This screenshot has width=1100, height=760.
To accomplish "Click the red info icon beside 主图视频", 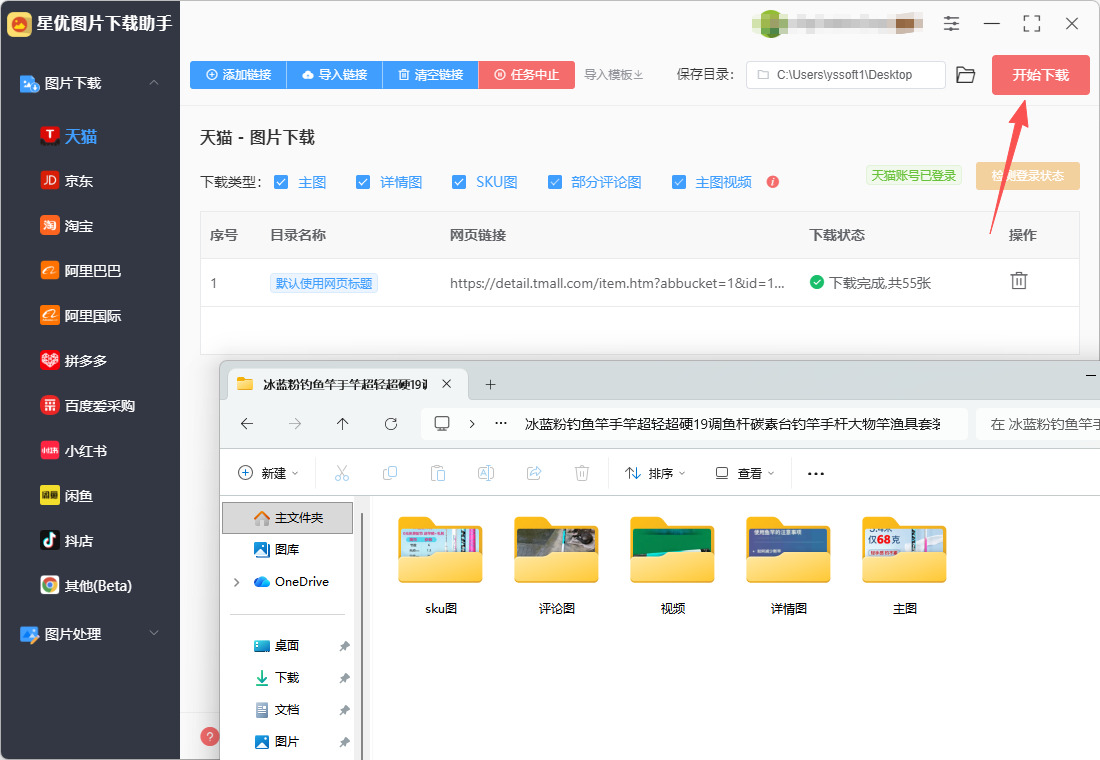I will point(772,182).
